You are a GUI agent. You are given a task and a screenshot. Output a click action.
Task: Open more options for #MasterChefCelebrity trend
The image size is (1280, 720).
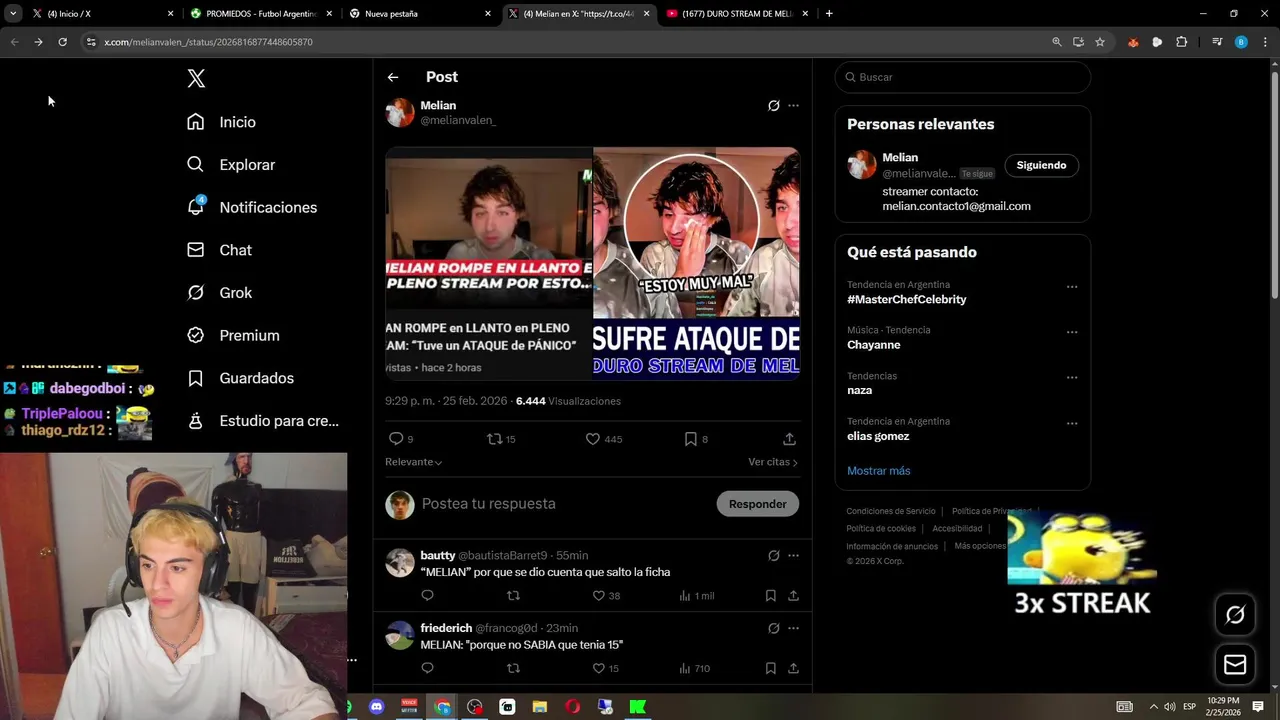[1072, 287]
